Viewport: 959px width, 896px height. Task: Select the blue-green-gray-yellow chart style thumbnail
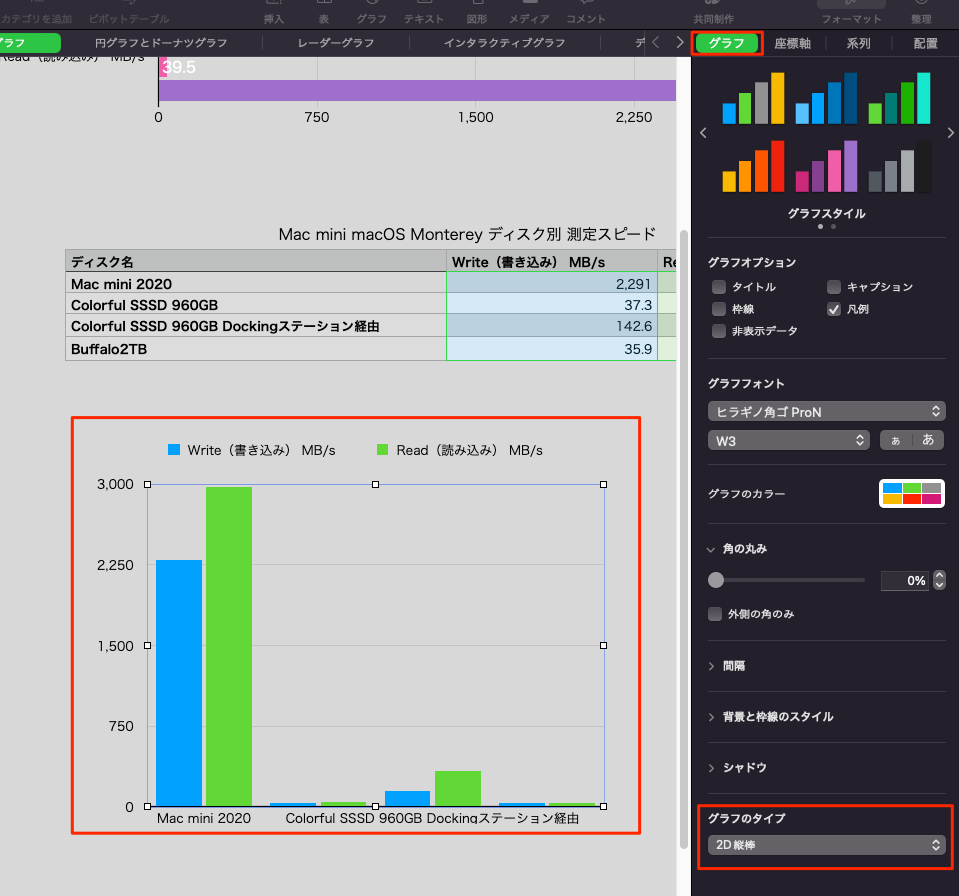753,98
